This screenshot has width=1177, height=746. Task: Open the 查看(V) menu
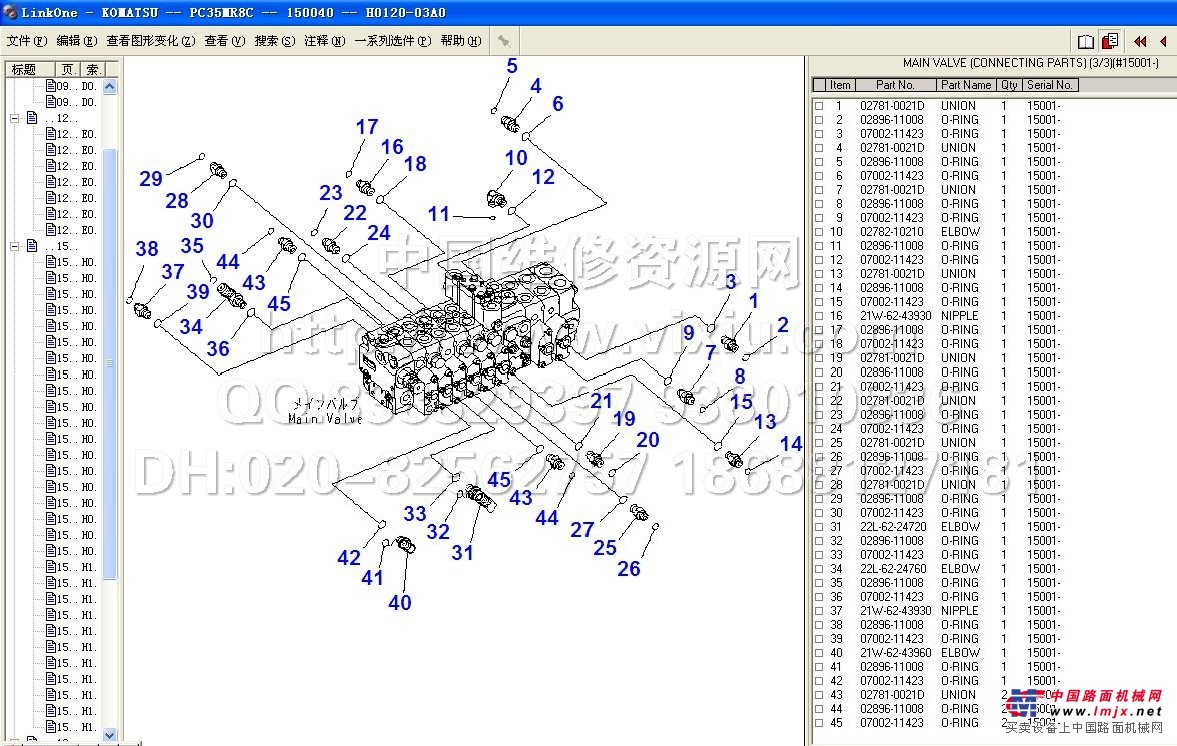(225, 41)
